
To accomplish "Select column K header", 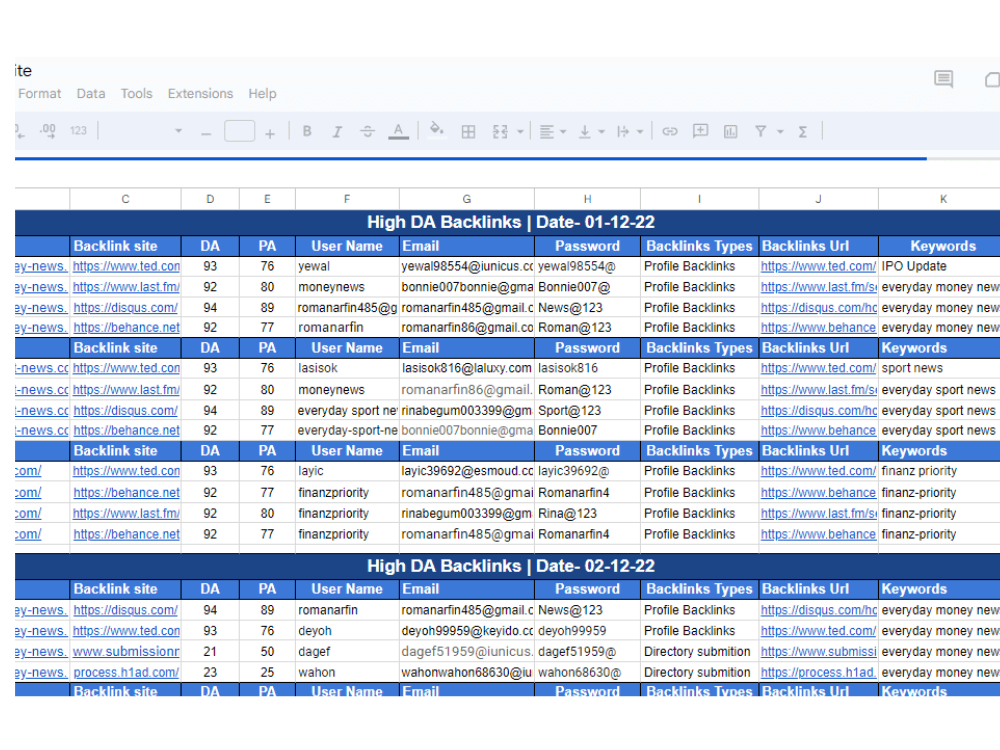I will (x=943, y=199).
